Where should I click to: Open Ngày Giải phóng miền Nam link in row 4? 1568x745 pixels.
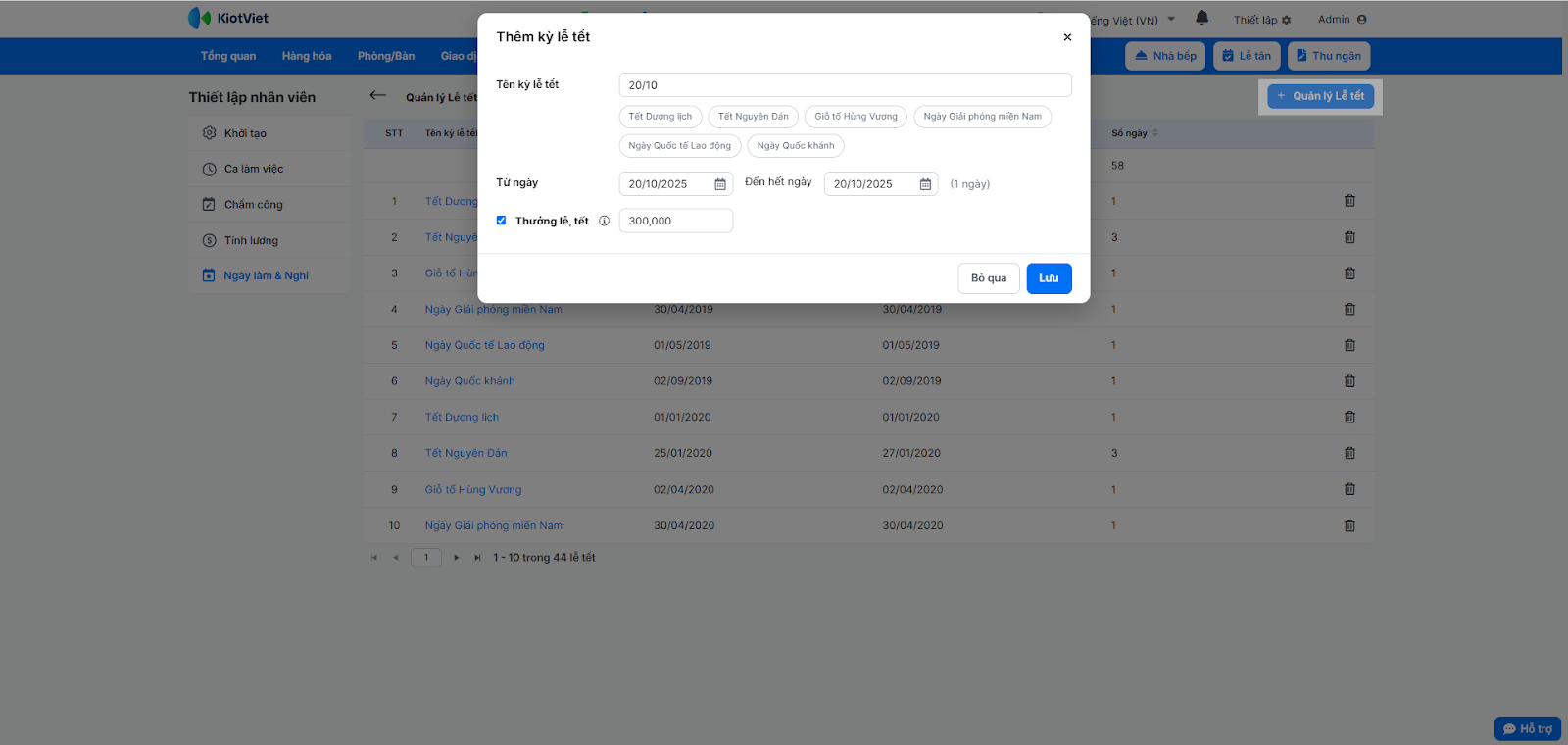pyautogui.click(x=494, y=309)
